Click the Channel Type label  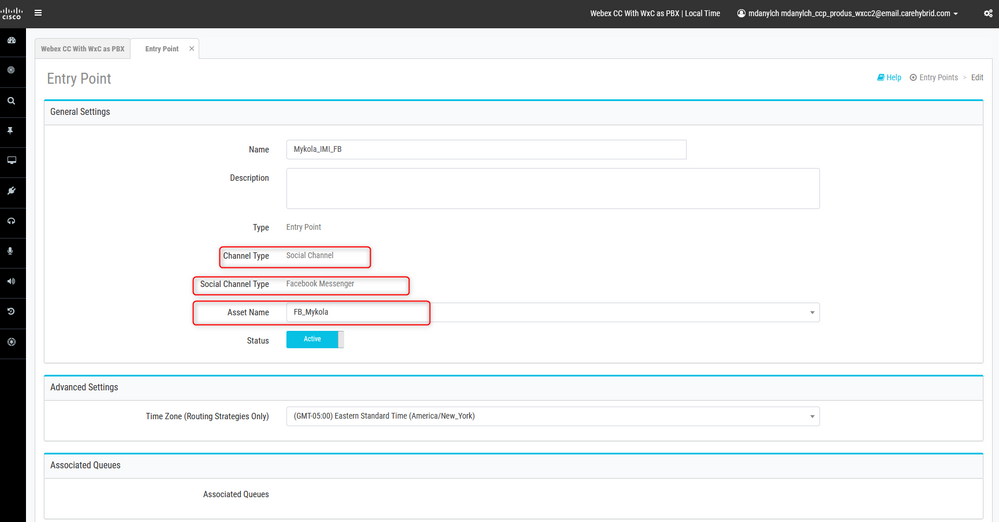click(x=246, y=256)
